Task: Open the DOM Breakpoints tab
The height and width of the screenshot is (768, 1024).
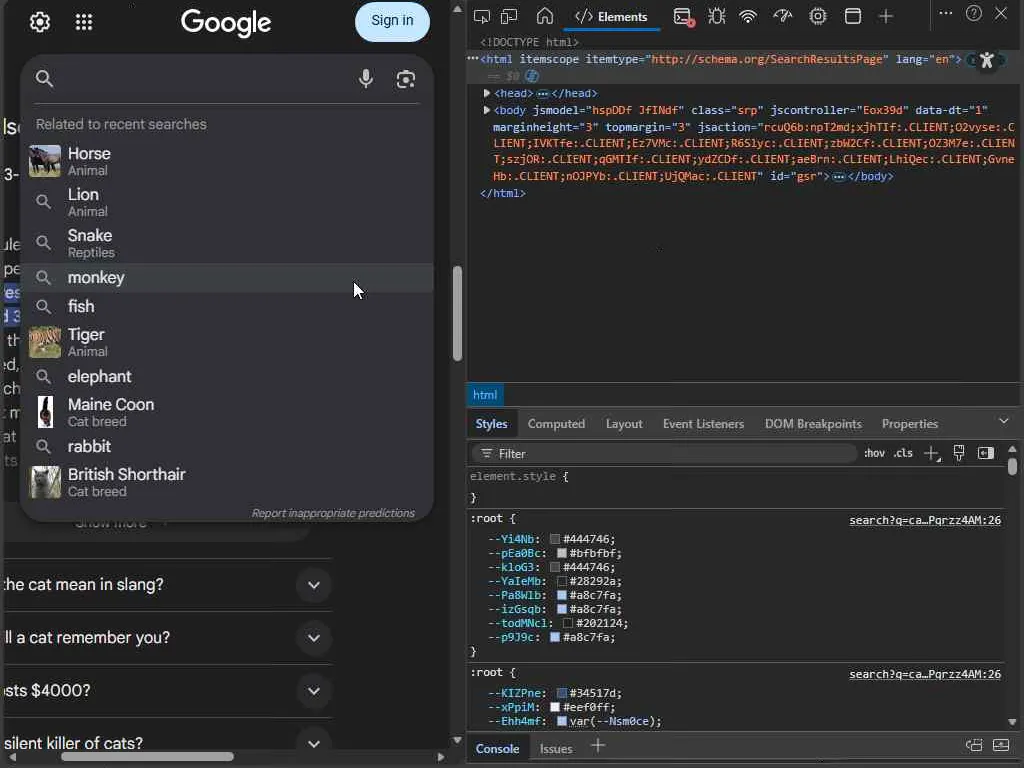Action: tap(813, 424)
